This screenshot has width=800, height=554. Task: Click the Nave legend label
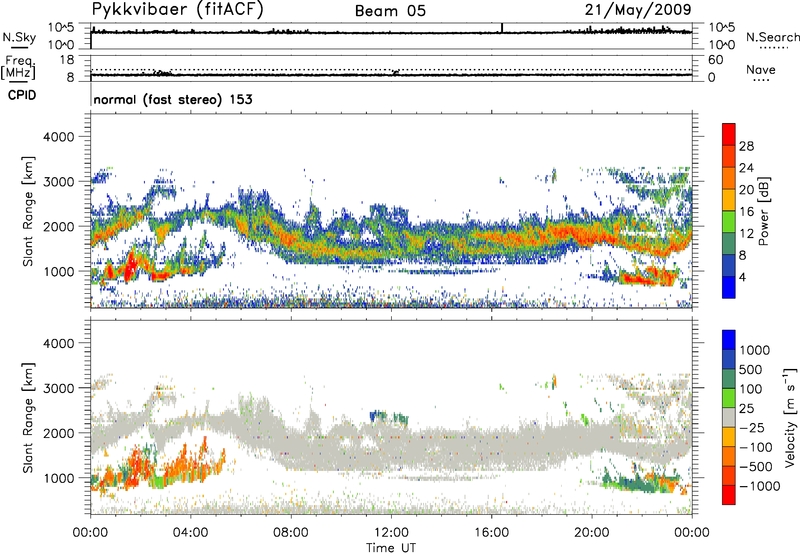click(x=761, y=69)
